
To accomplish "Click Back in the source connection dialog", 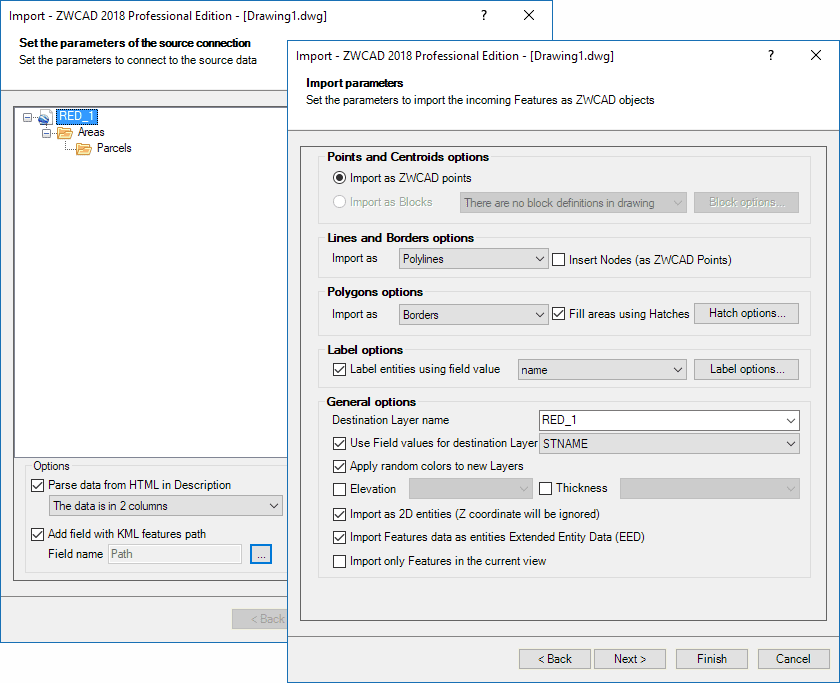I will pos(260,619).
